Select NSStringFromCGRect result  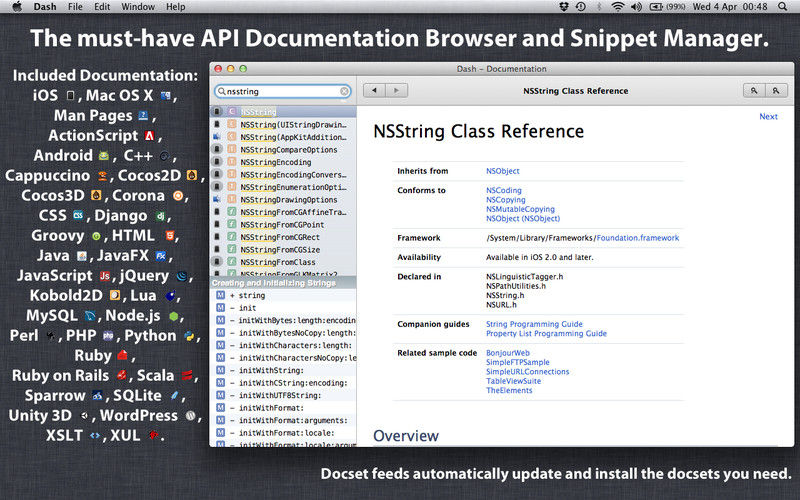283,237
